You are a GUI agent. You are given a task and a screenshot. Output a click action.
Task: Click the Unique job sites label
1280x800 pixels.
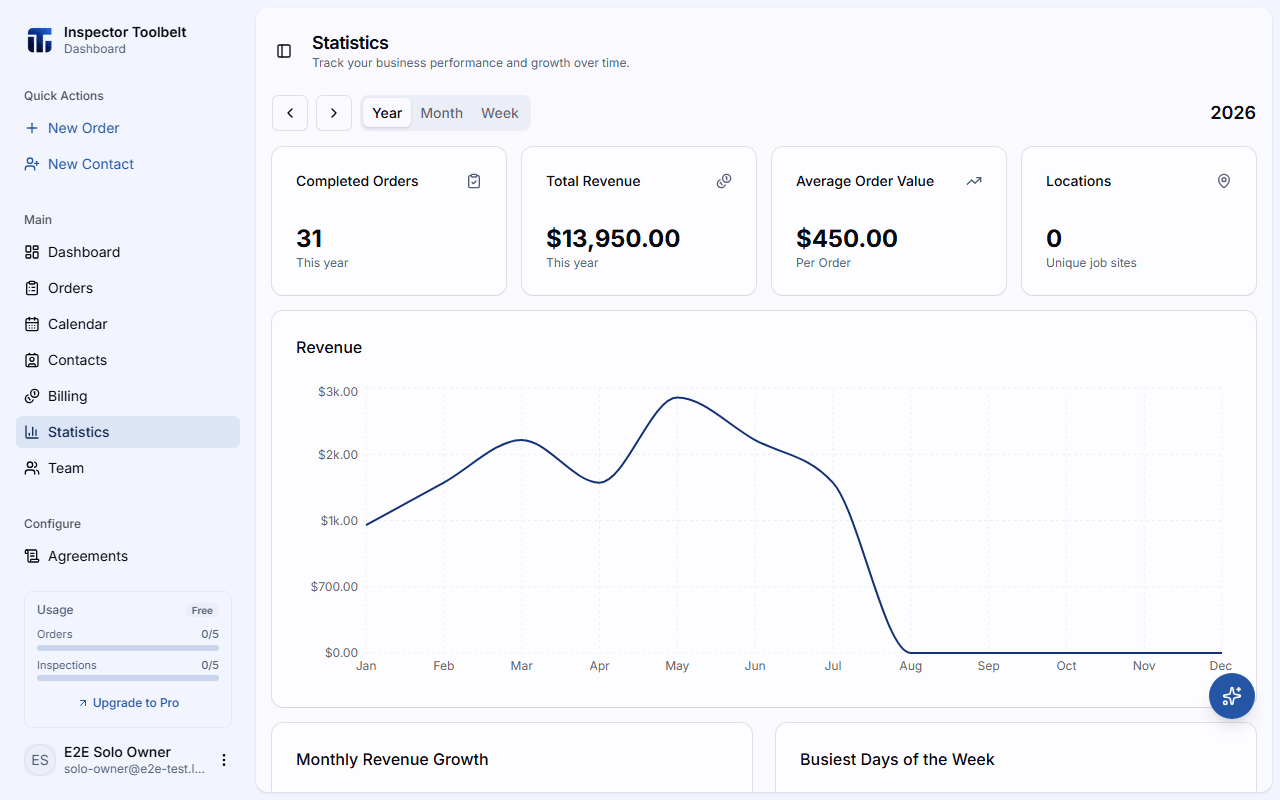tap(1091, 263)
